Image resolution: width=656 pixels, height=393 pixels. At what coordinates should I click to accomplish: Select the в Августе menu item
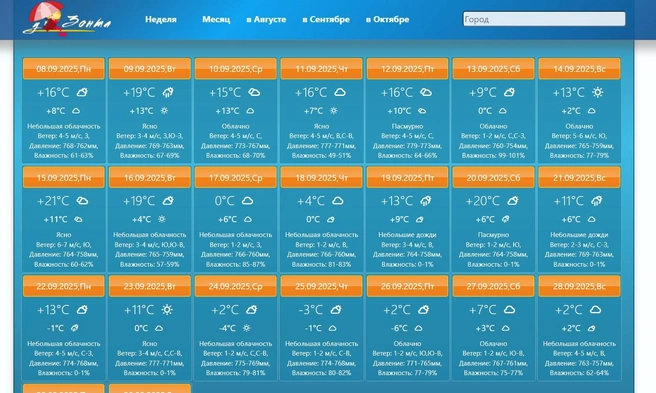point(266,19)
